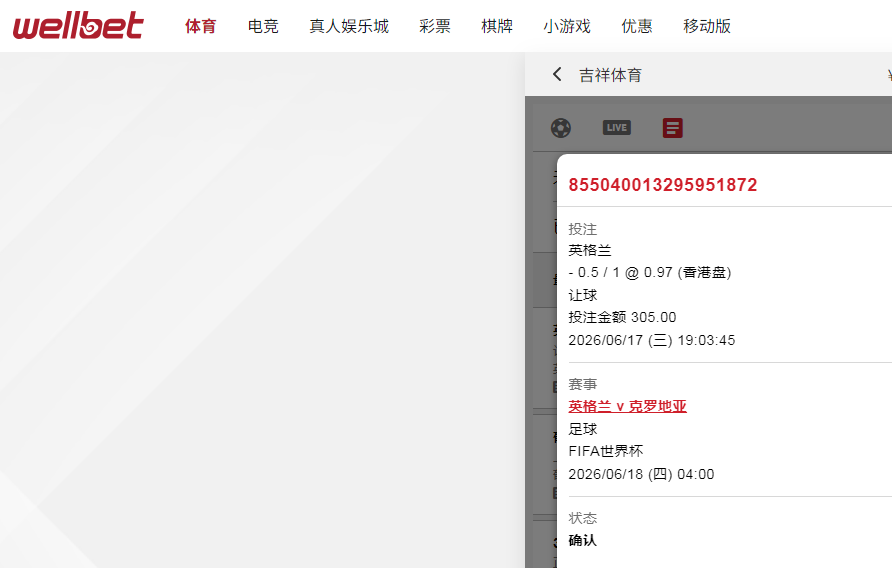892x568 pixels.
Task: Open the 英格兰 v 克罗地亚 match link
Action: [627, 406]
